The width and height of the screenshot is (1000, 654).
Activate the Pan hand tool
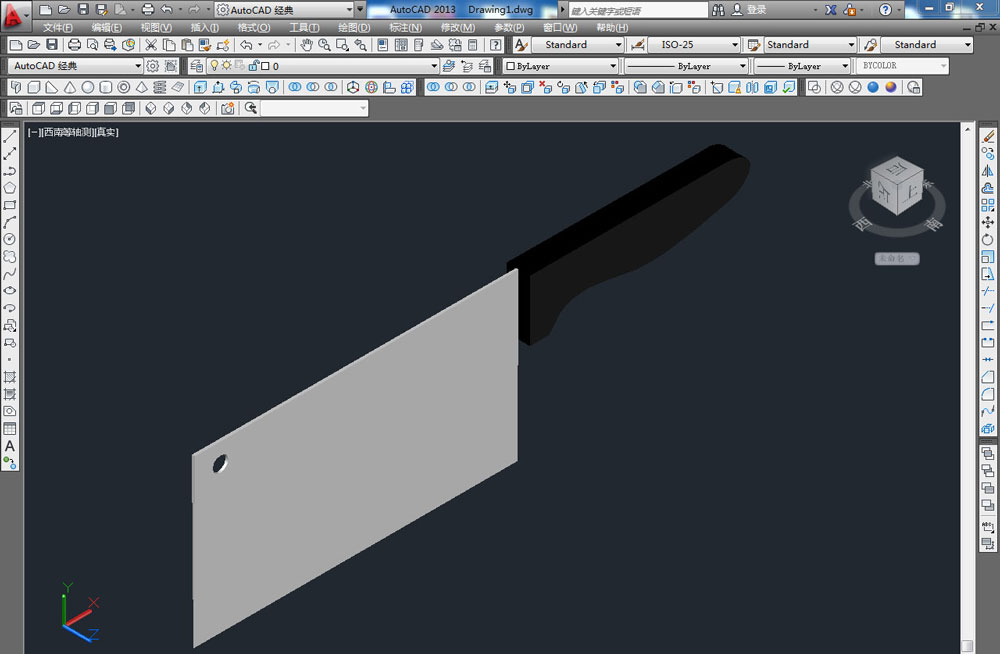[x=307, y=45]
